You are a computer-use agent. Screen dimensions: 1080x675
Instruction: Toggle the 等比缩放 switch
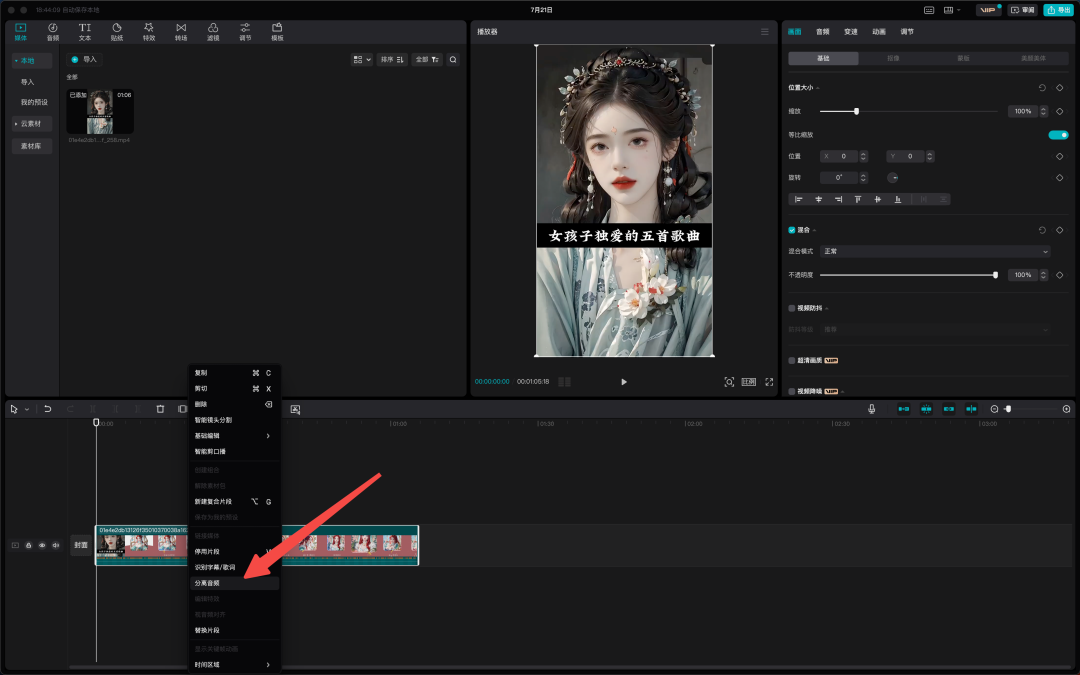(1058, 134)
